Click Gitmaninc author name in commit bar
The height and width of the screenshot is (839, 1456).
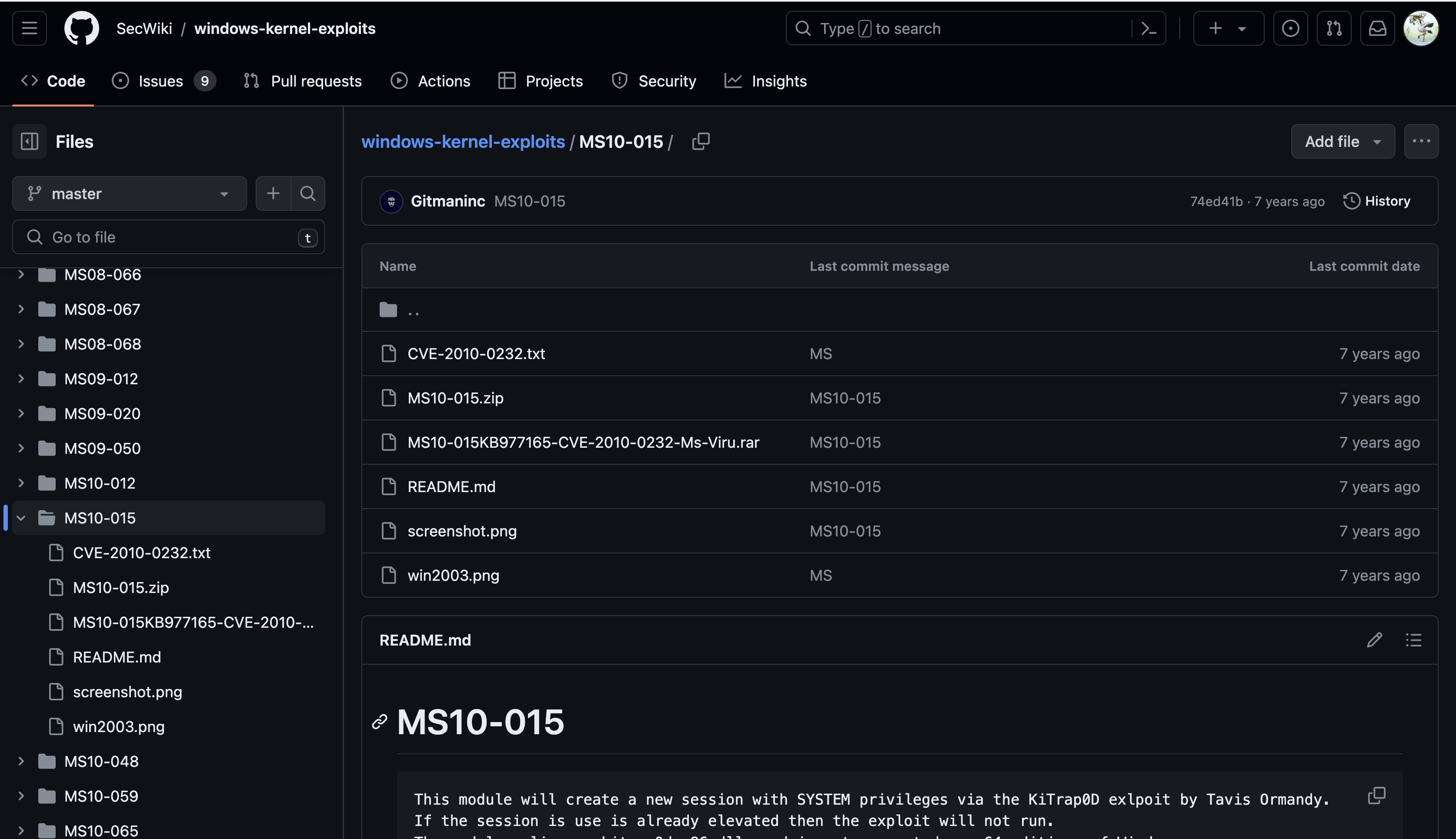tap(448, 201)
